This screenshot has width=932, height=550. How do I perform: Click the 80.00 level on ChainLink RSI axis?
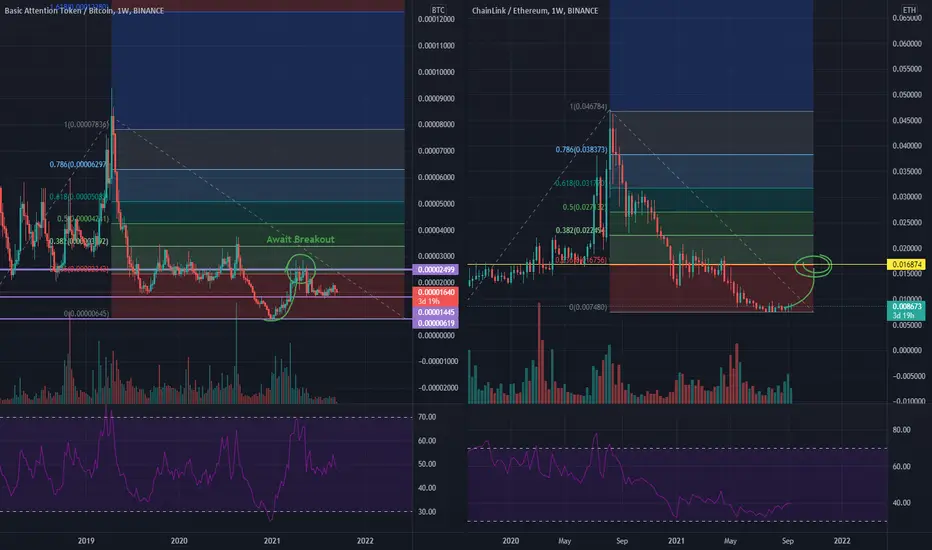click(x=901, y=429)
